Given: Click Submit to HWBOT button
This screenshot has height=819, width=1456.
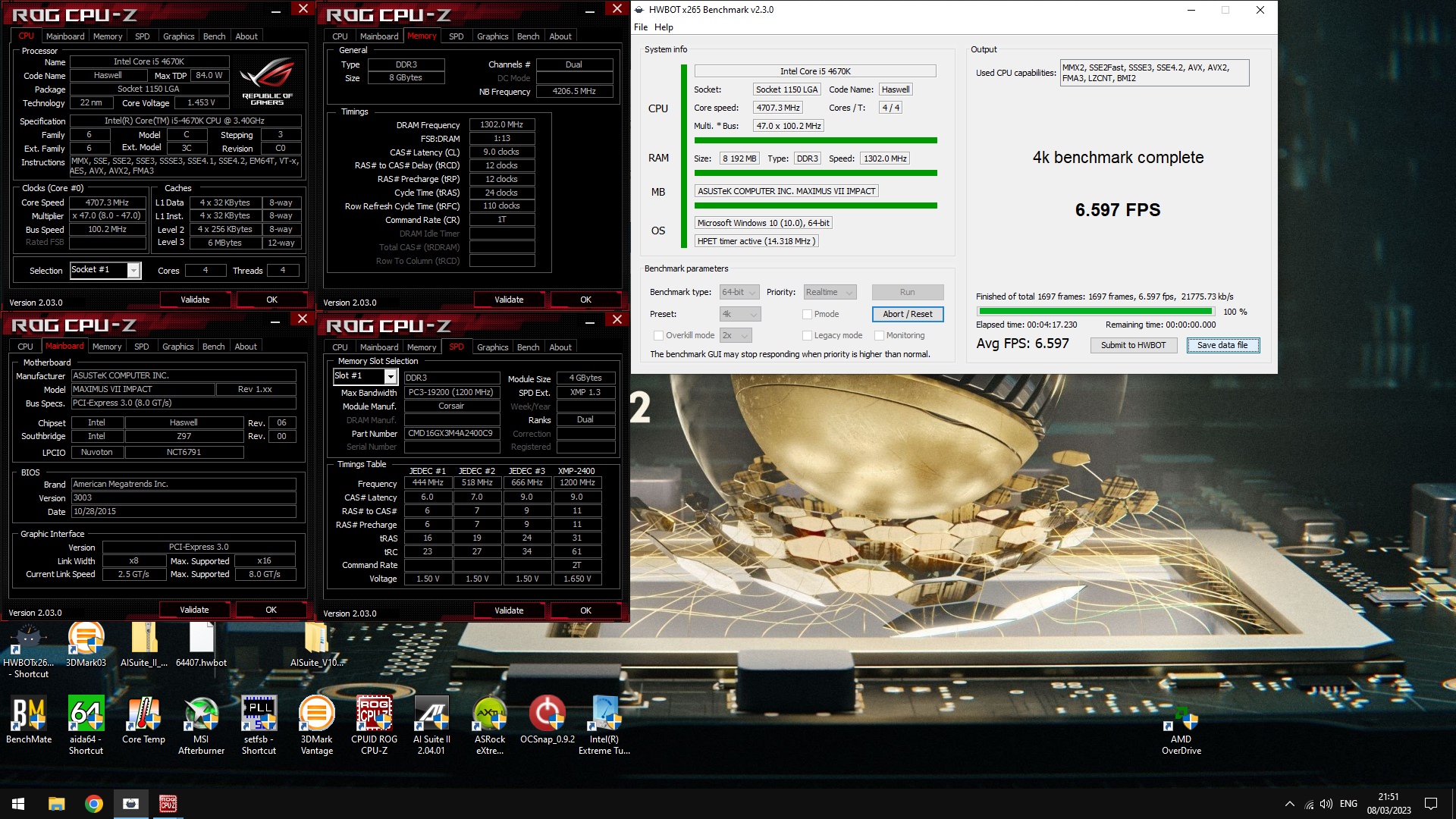Looking at the screenshot, I should coord(1133,345).
